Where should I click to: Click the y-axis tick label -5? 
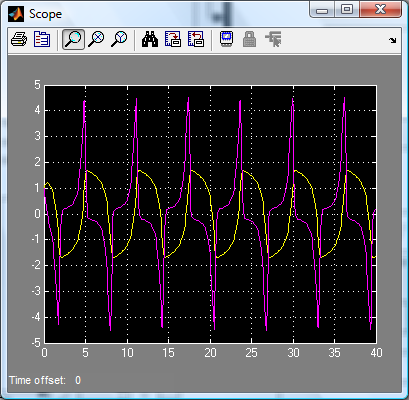[36, 343]
